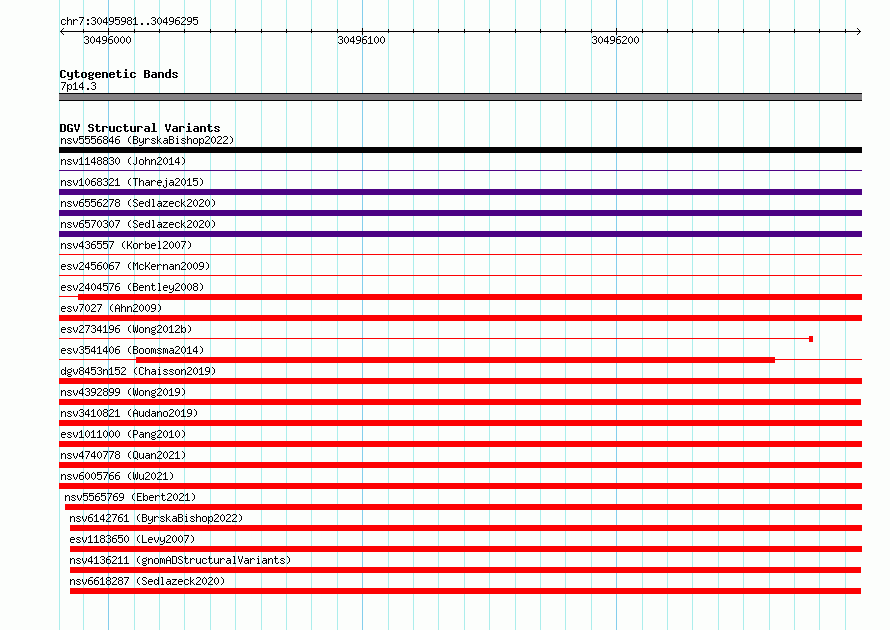Click nsv6618287 (Sedlazeck2020) label
This screenshot has width=890, height=630.
click(x=147, y=581)
